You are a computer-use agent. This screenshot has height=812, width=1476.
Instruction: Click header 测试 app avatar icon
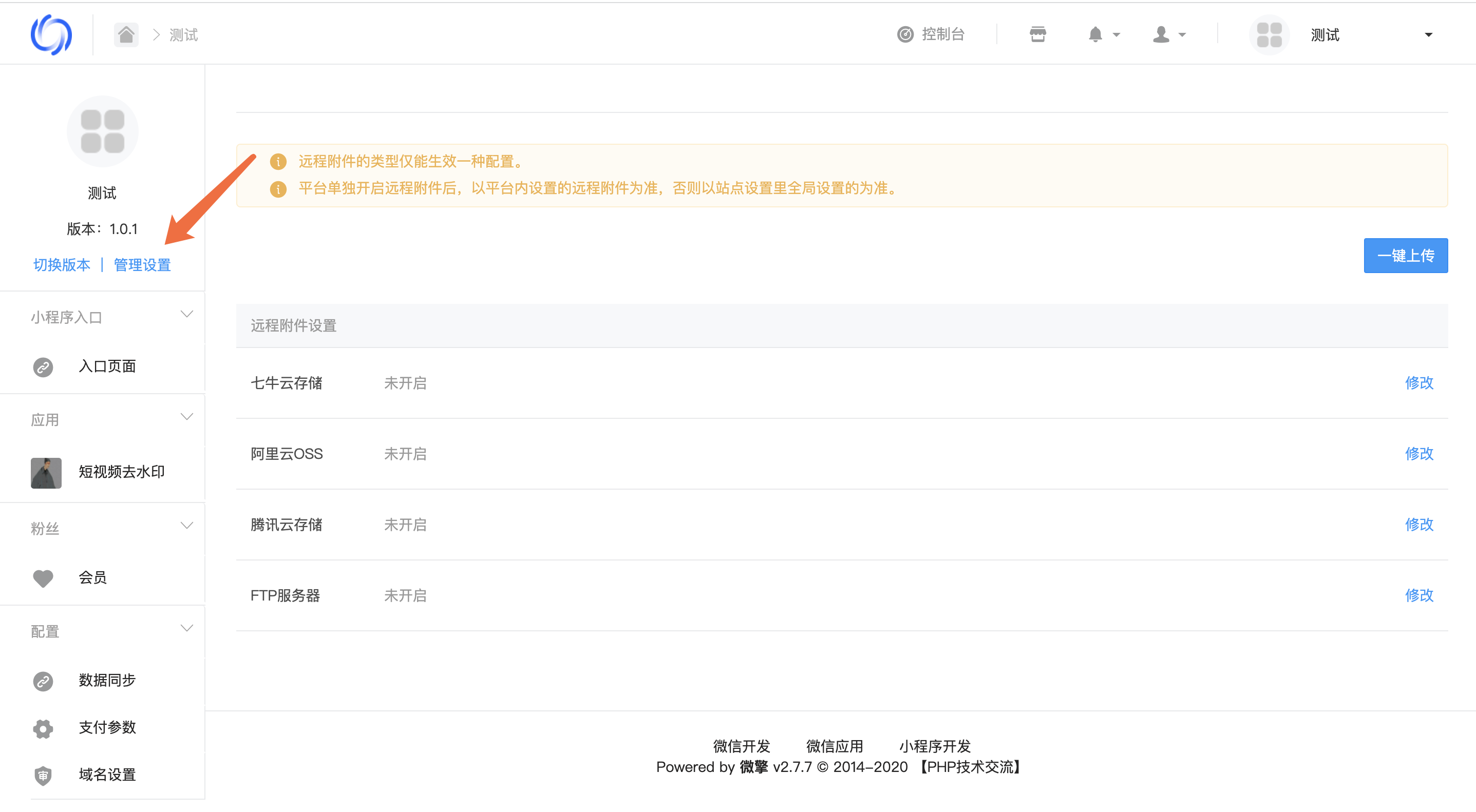(x=1269, y=34)
